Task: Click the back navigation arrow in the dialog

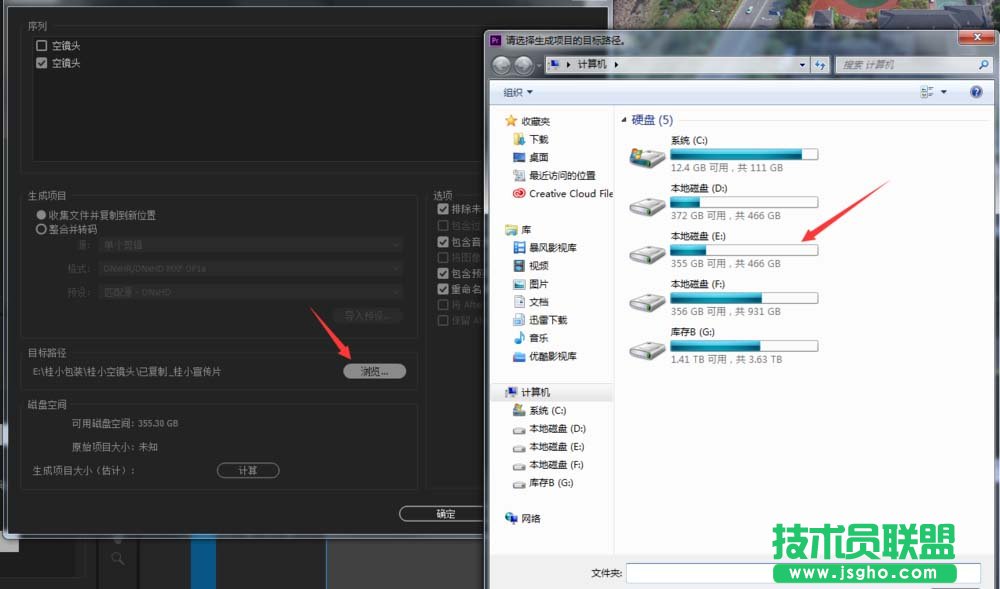Action: [x=501, y=64]
